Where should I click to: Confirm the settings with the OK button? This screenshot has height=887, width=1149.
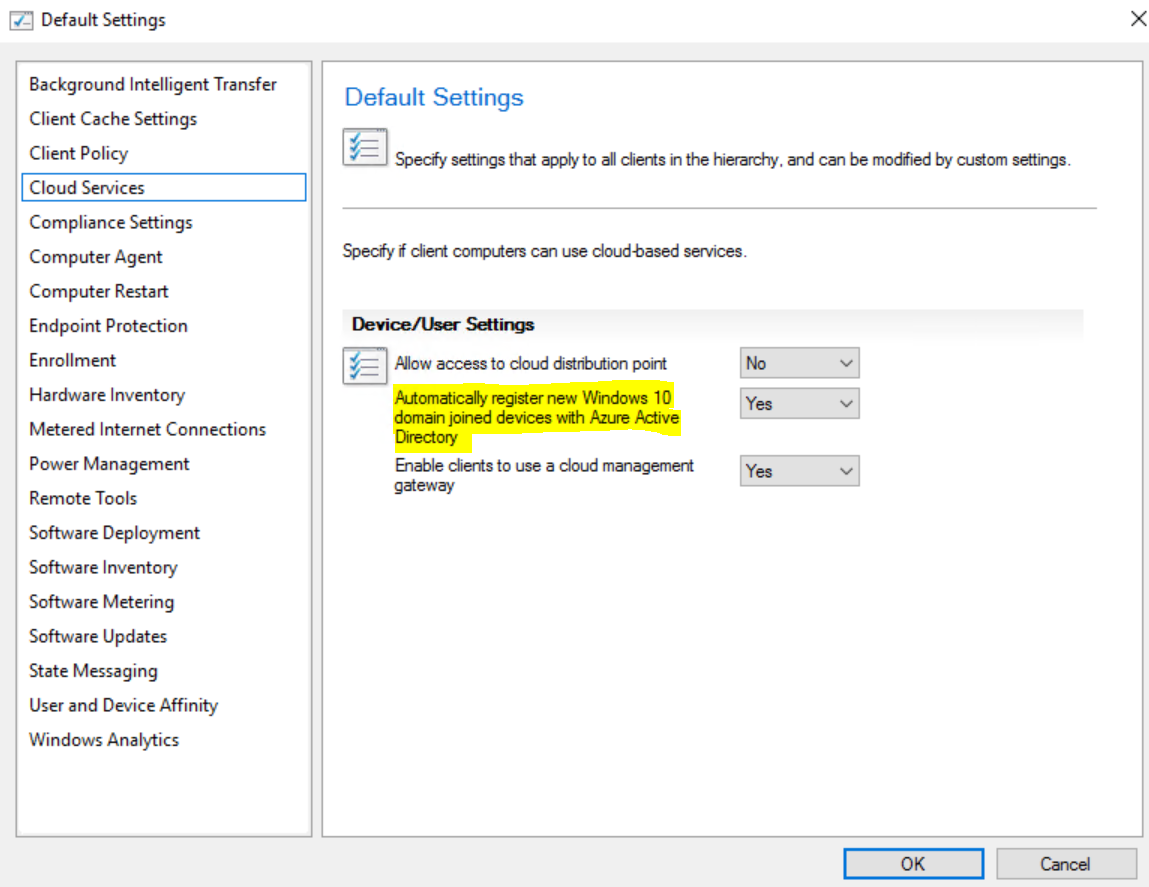point(913,864)
